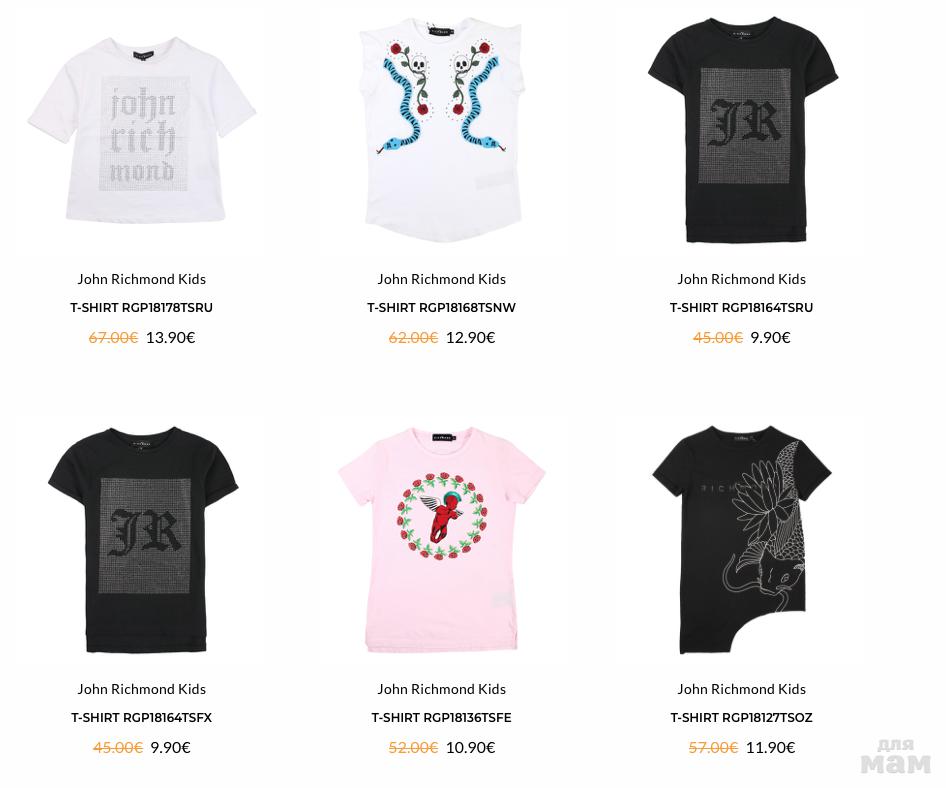
Task: Click the для мам watermark logo
Action: (x=896, y=757)
